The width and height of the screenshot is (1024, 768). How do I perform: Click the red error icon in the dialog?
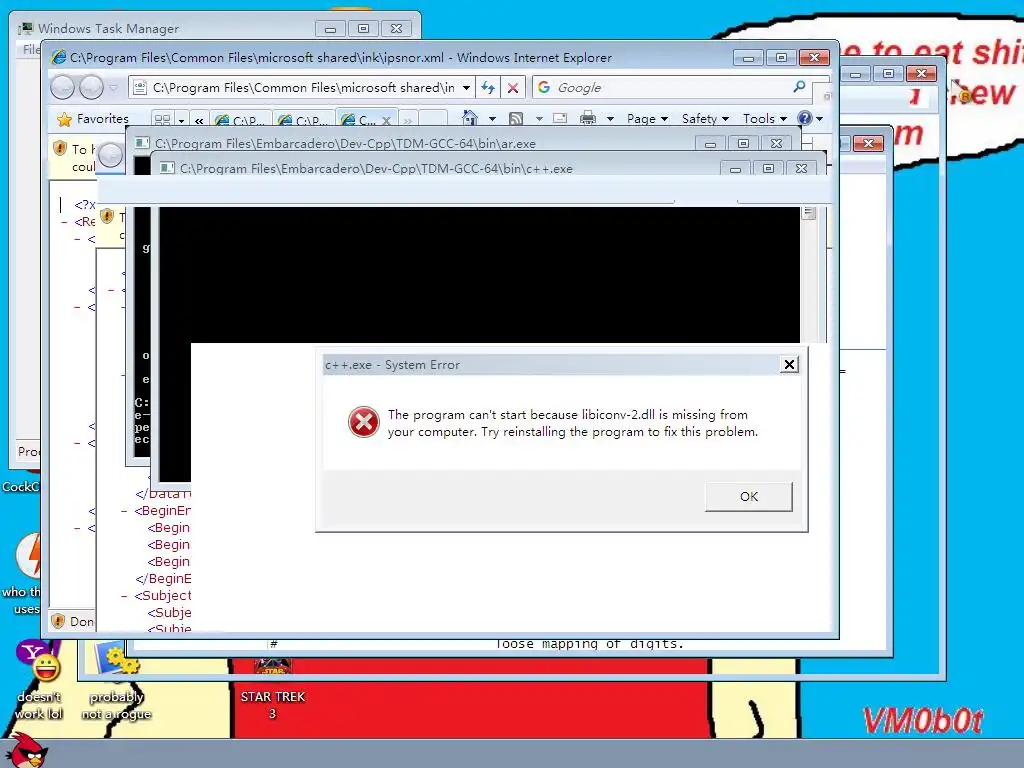click(364, 422)
